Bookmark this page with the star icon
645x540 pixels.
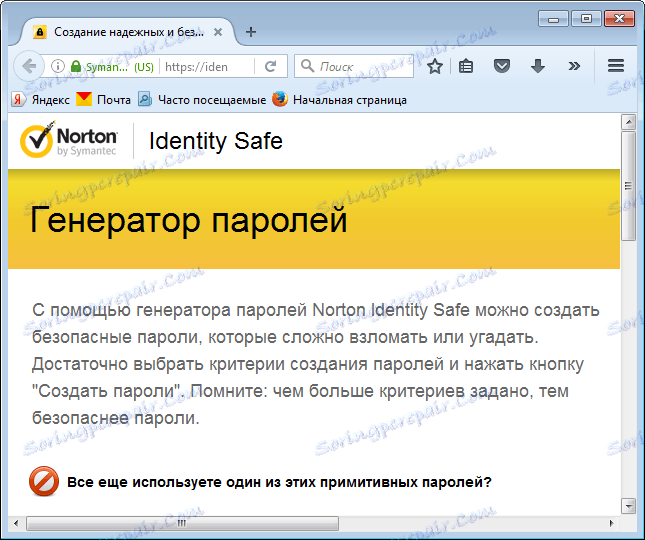click(x=435, y=66)
